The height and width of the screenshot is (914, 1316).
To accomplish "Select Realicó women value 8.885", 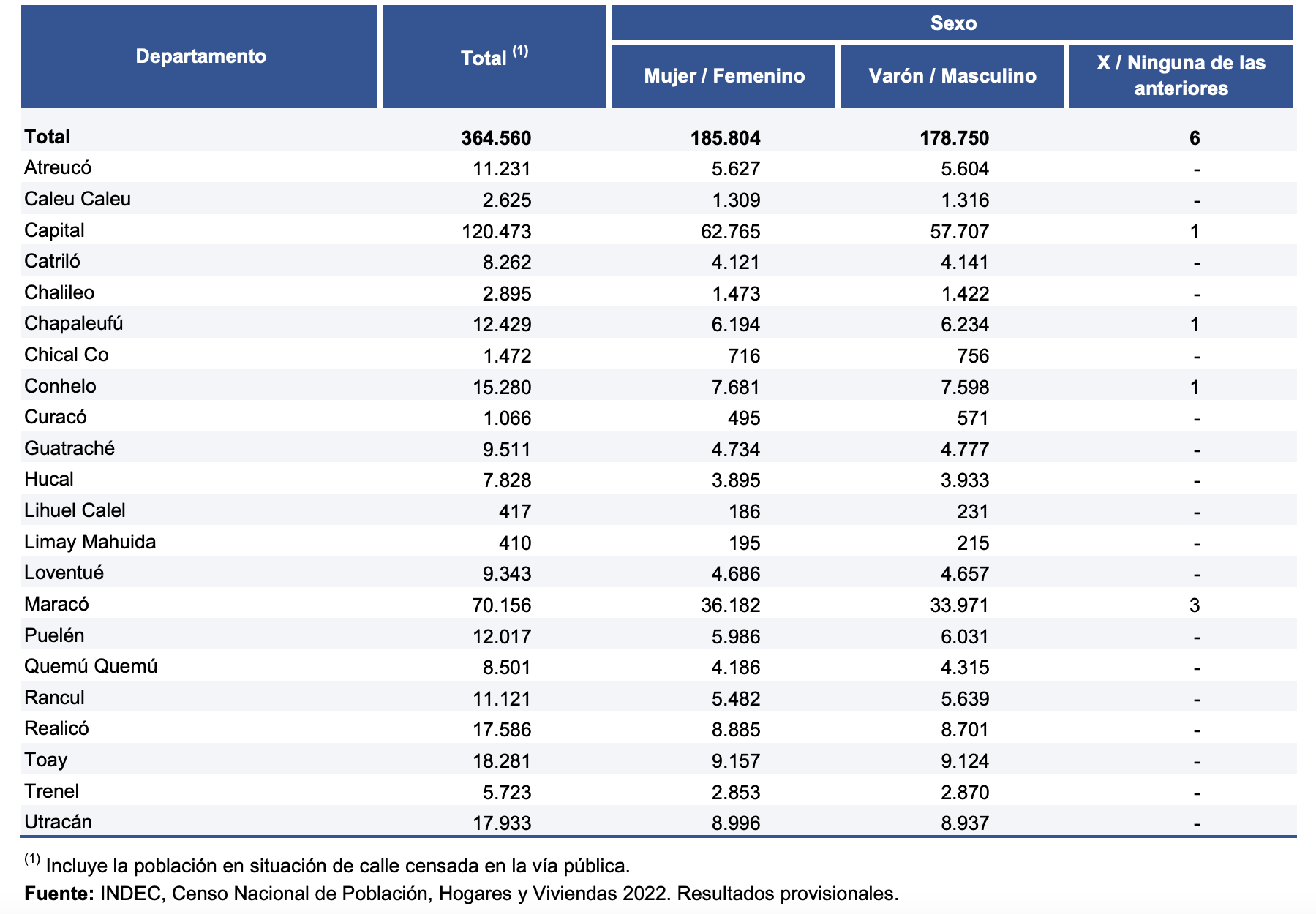I will pos(735,730).
